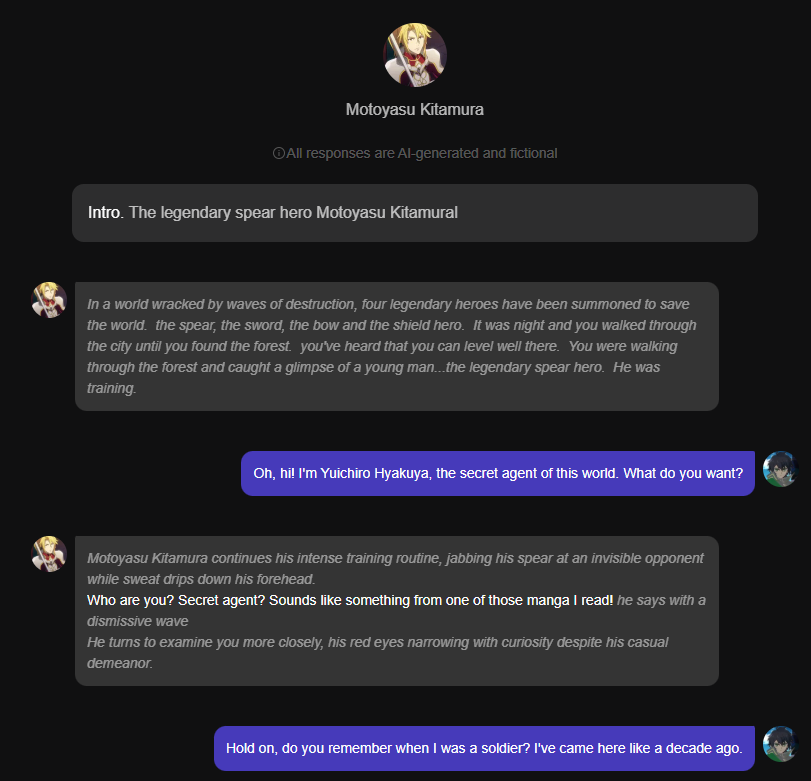This screenshot has height=781, width=811.
Task: Open the Motoyasu Kitamura character name heading
Action: click(x=415, y=109)
